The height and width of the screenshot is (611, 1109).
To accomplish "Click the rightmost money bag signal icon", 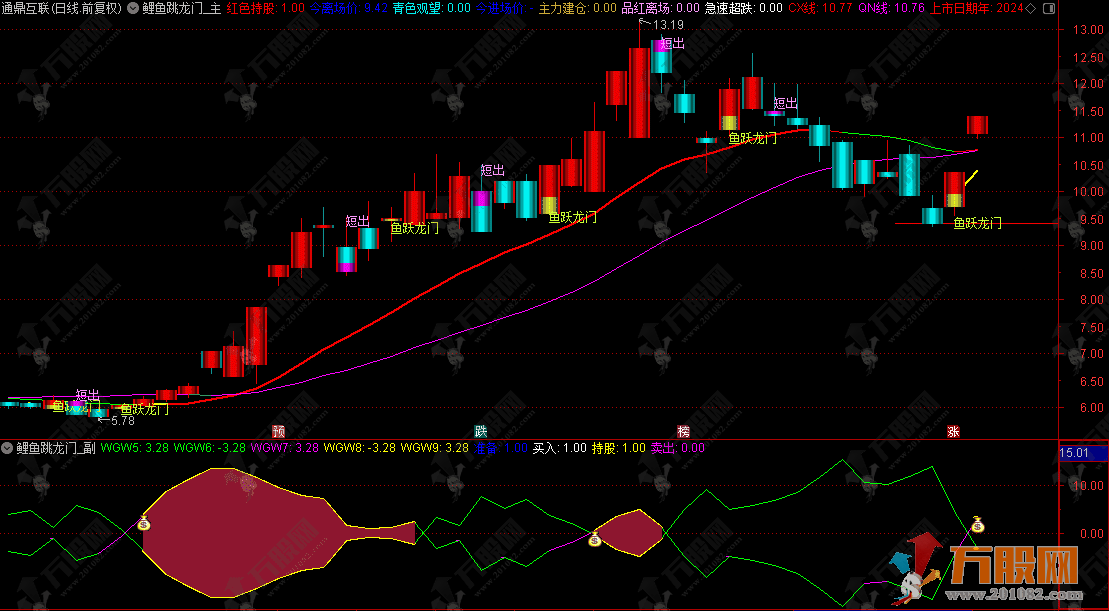I will pyautogui.click(x=978, y=523).
